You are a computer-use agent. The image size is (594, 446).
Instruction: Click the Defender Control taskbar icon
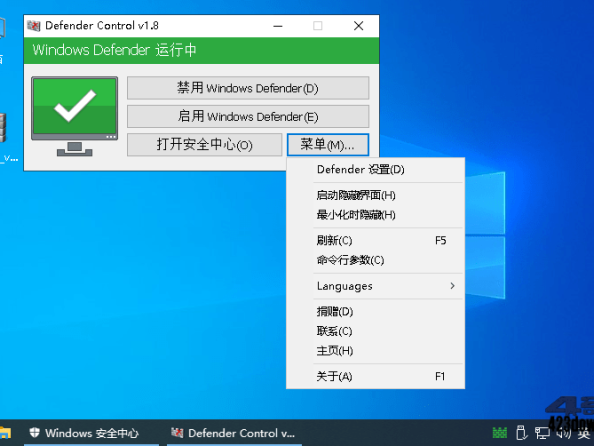177,432
